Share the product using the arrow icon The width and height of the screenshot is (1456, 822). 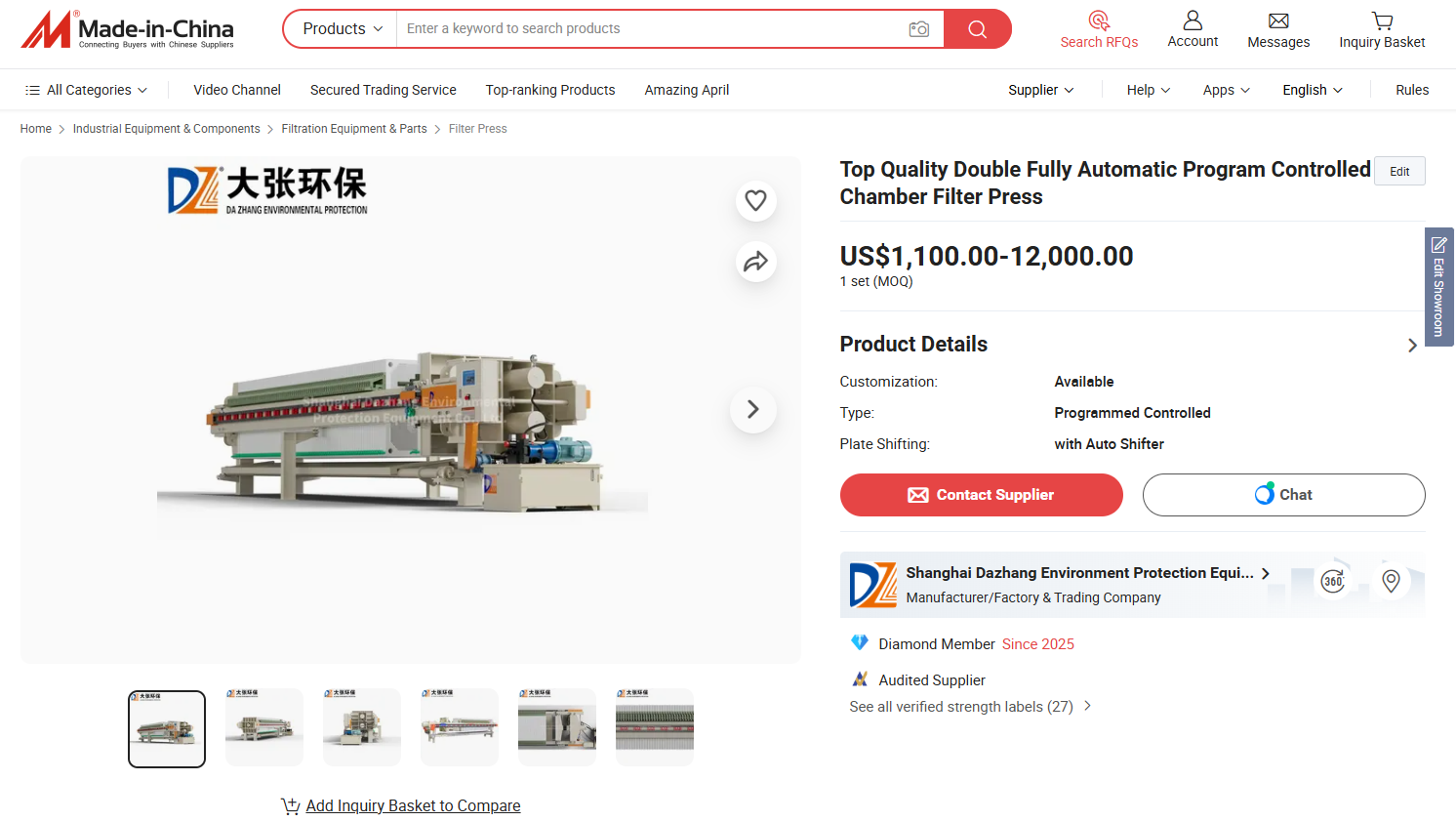click(x=755, y=262)
